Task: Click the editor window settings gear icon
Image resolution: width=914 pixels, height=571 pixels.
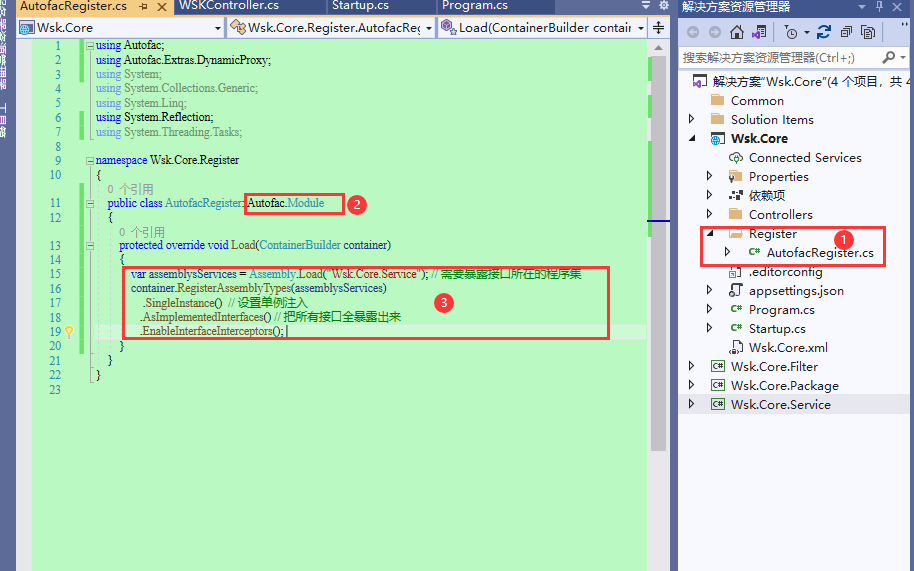Action: 663,5
